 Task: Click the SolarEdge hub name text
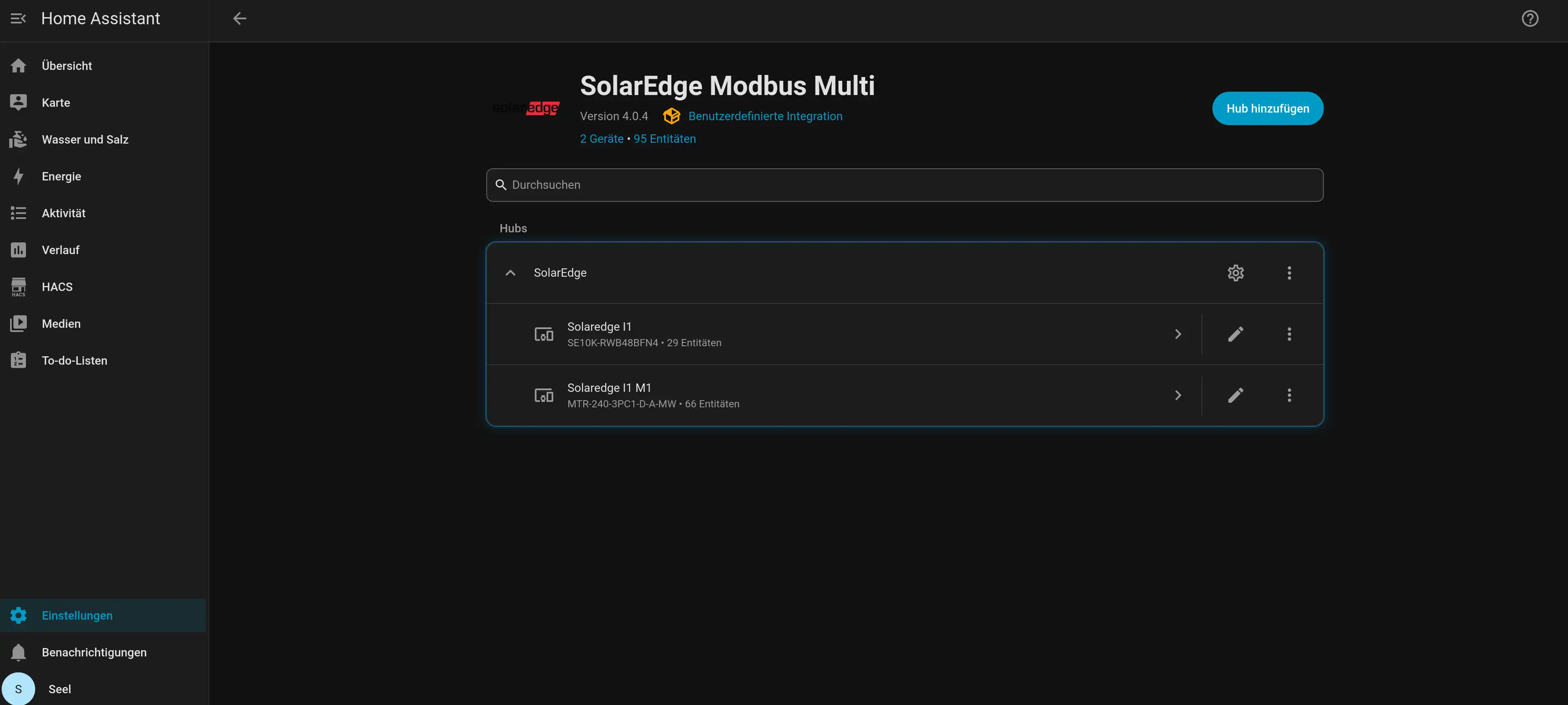pyautogui.click(x=560, y=273)
